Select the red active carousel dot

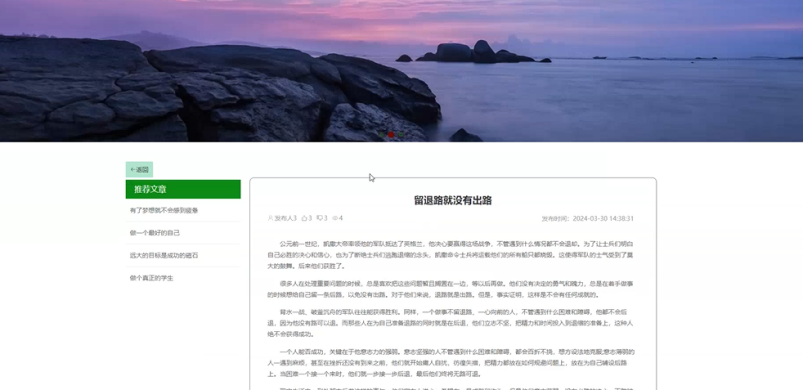[x=391, y=135]
